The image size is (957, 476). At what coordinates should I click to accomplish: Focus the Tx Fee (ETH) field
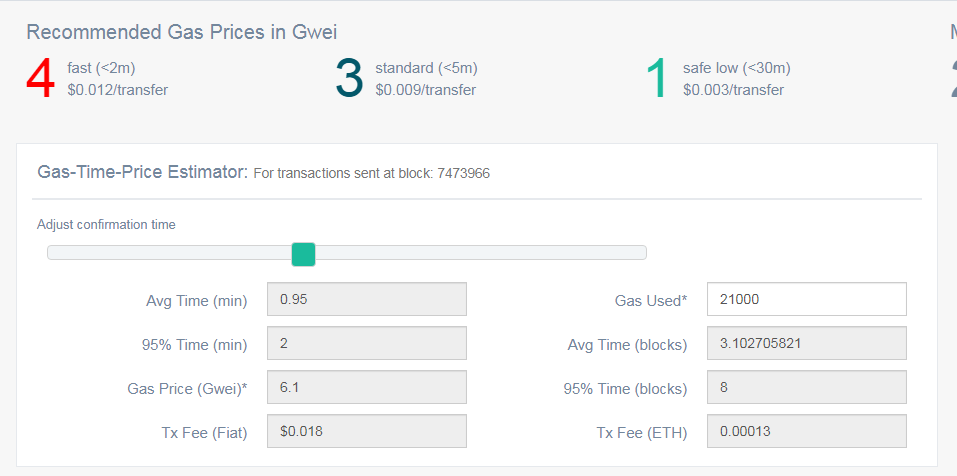click(x=806, y=432)
